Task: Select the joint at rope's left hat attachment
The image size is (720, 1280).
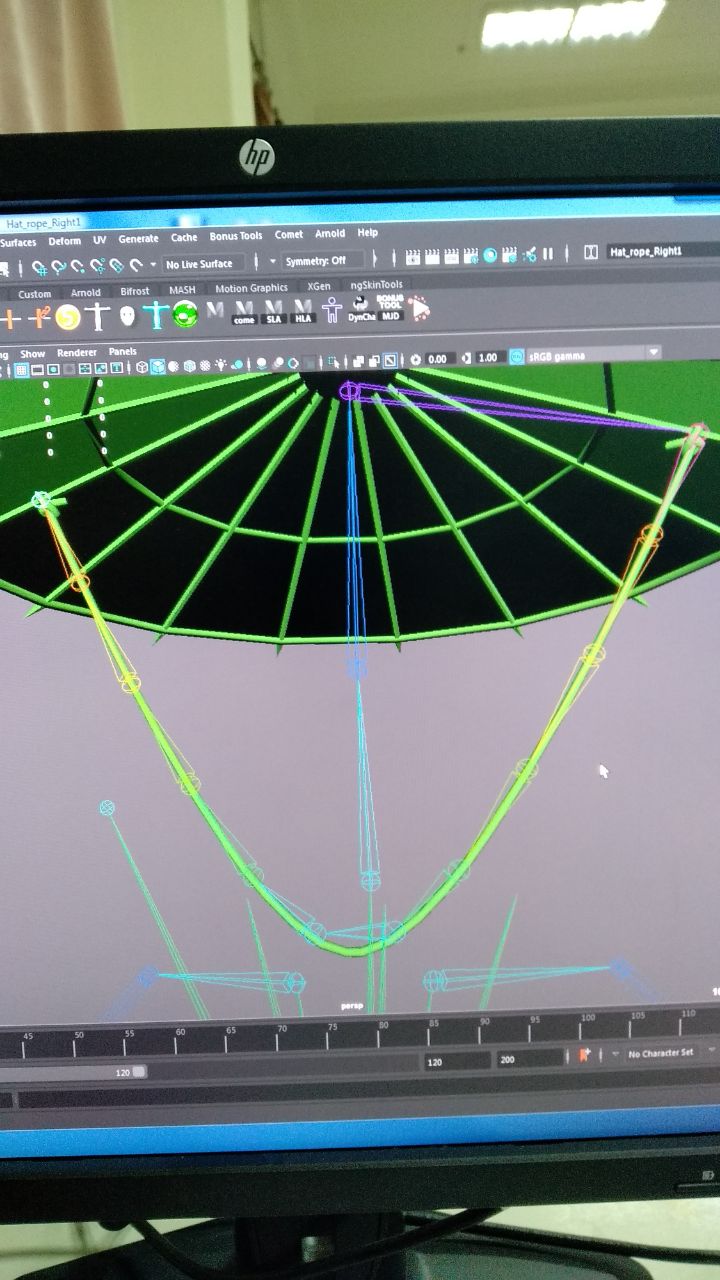Action: tap(42, 500)
